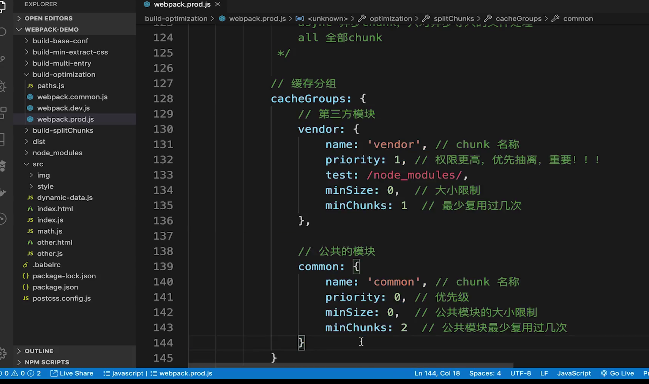Image resolution: width=649 pixels, height=384 pixels.
Task: Click "name: 'vendor'" on line 131
Action: click(x=373, y=145)
